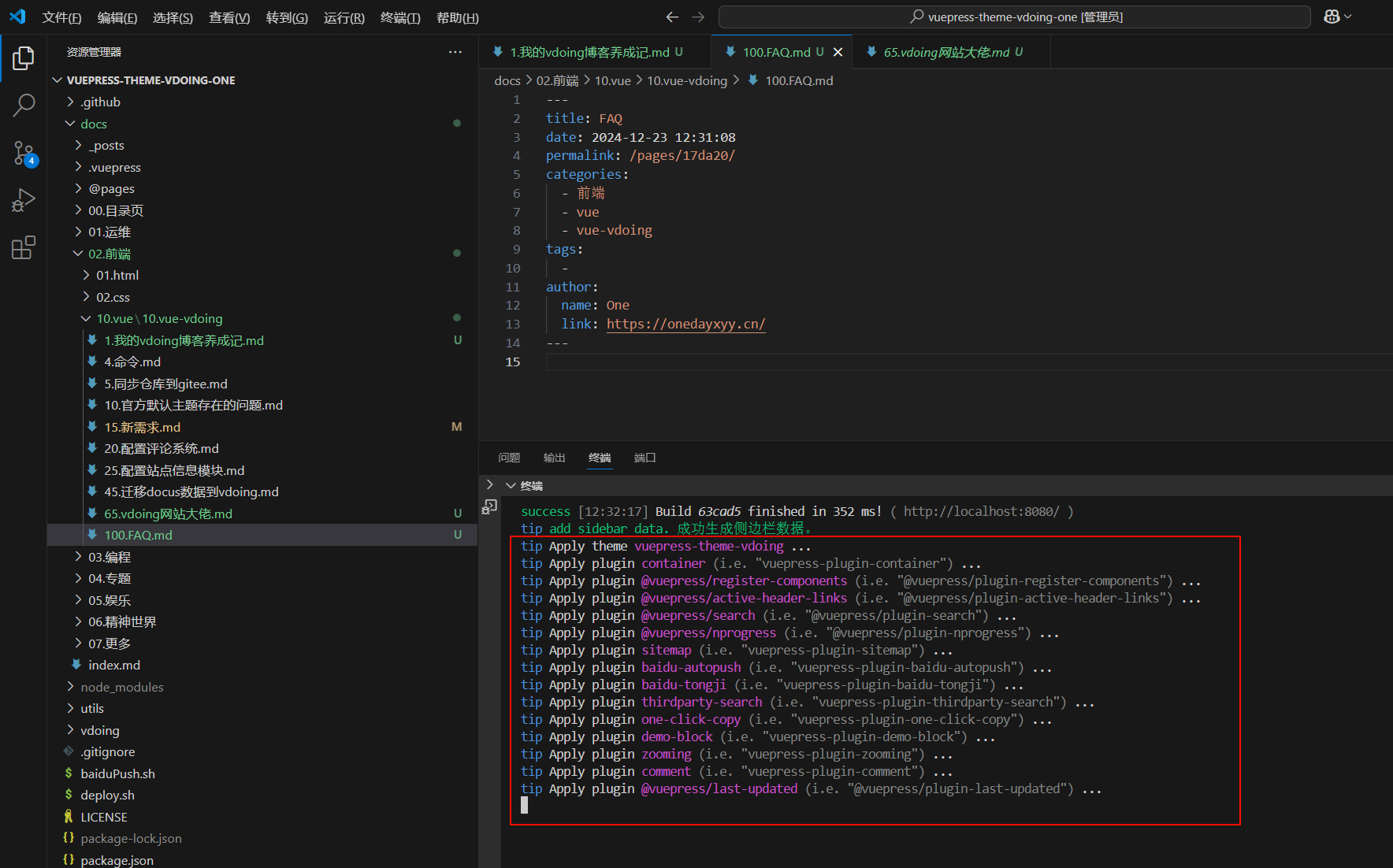Open explorer panel more actions ellipsis
1393x868 pixels.
click(x=455, y=52)
